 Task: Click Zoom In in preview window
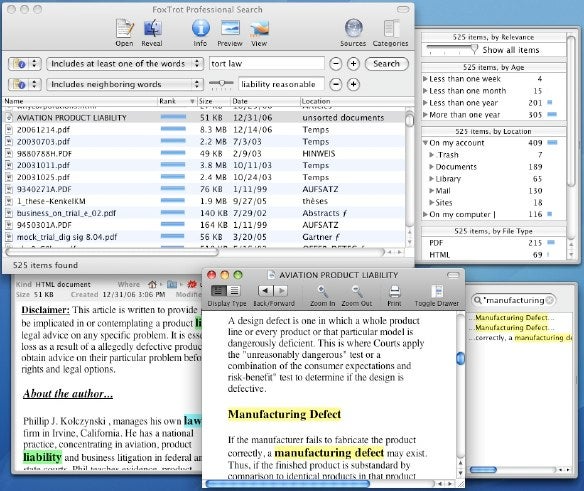[323, 291]
